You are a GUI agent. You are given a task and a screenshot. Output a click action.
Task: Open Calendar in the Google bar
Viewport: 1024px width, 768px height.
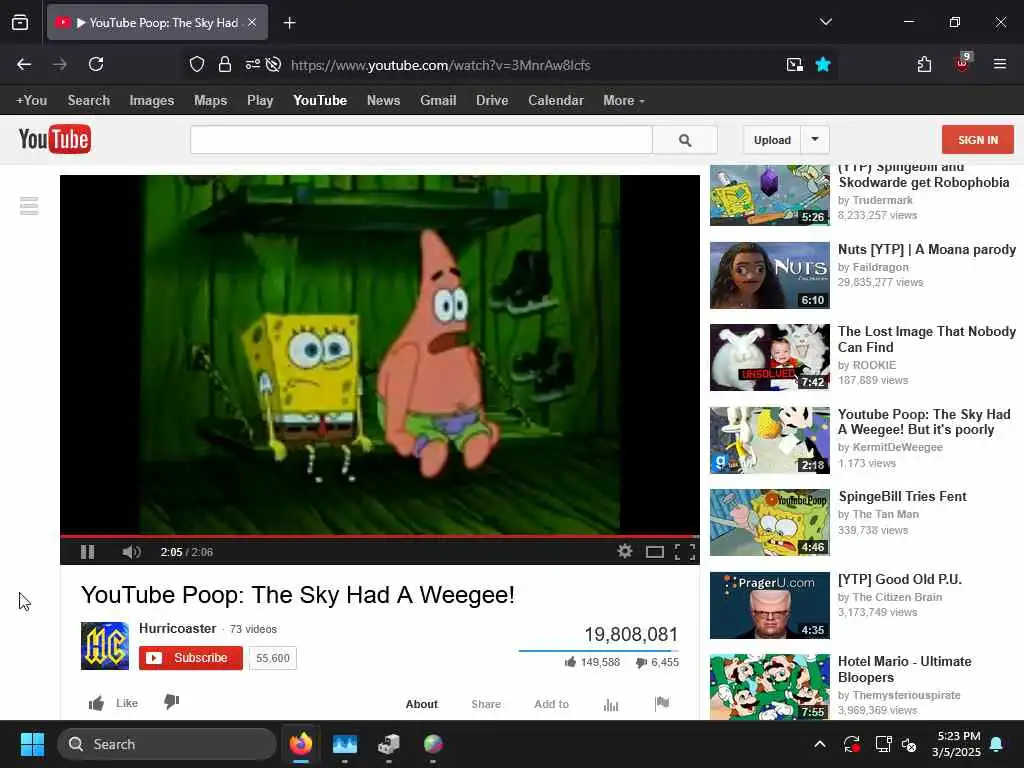tap(556, 101)
